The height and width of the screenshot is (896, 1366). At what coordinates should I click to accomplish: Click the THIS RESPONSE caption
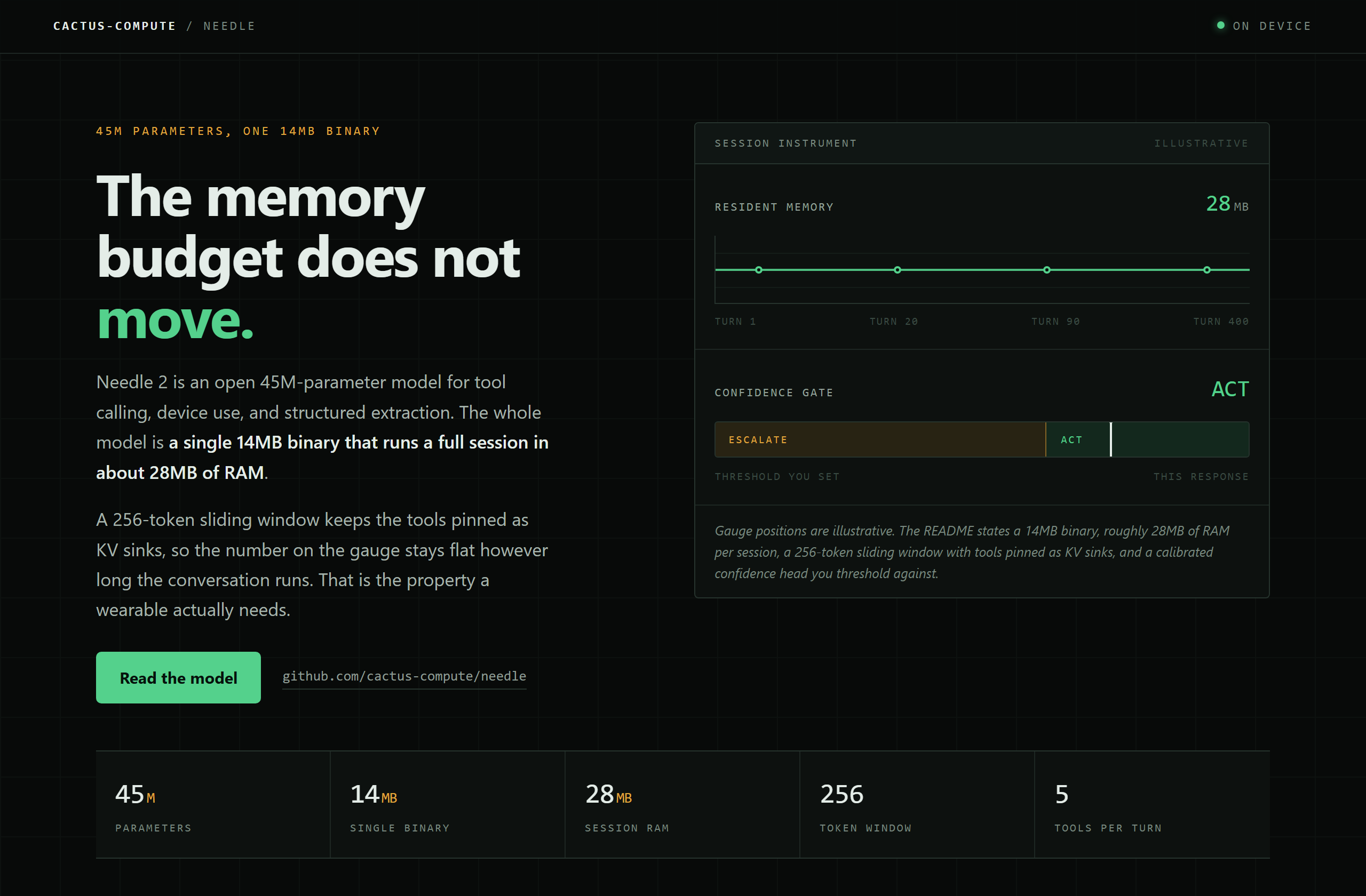coord(1201,477)
